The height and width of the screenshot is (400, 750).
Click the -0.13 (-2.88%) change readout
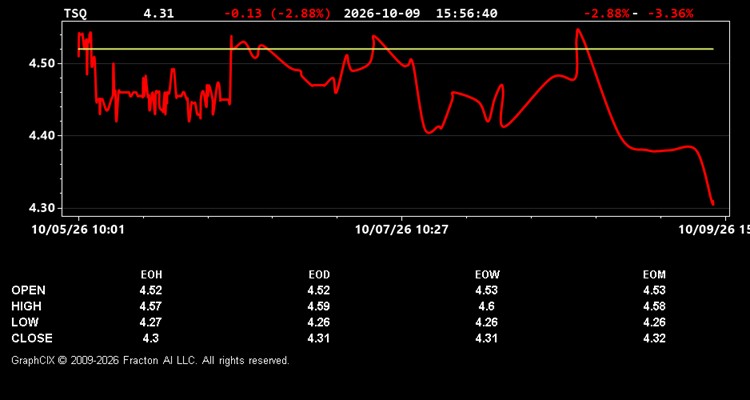point(277,13)
